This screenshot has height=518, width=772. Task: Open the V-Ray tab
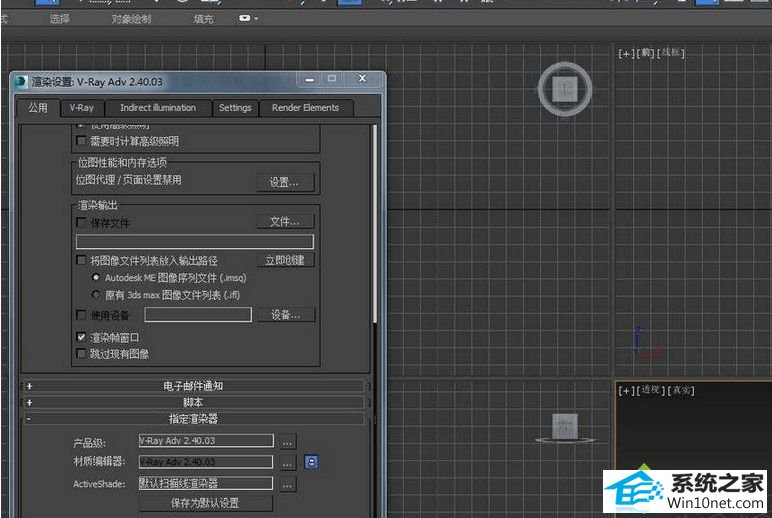[82, 108]
